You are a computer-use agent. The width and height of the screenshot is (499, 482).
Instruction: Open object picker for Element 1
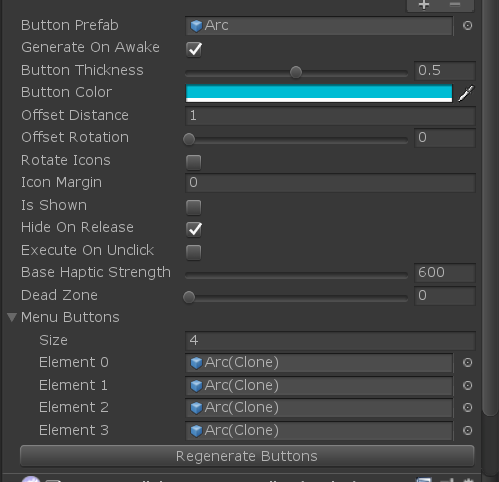tap(467, 385)
